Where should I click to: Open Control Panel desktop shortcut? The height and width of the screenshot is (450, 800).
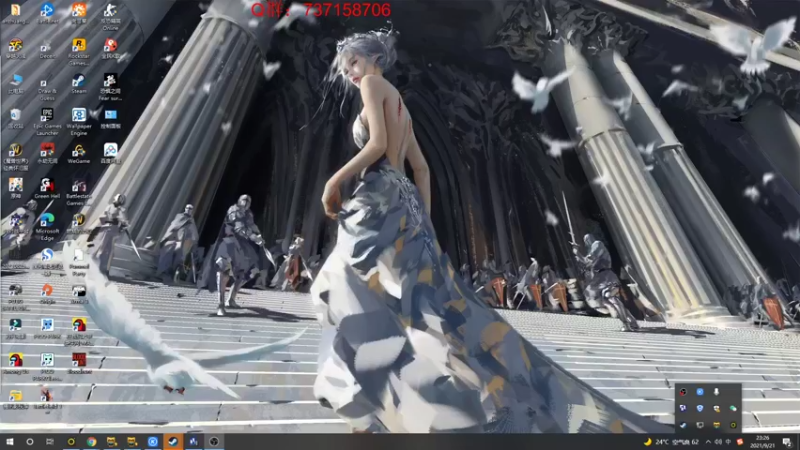[110, 118]
